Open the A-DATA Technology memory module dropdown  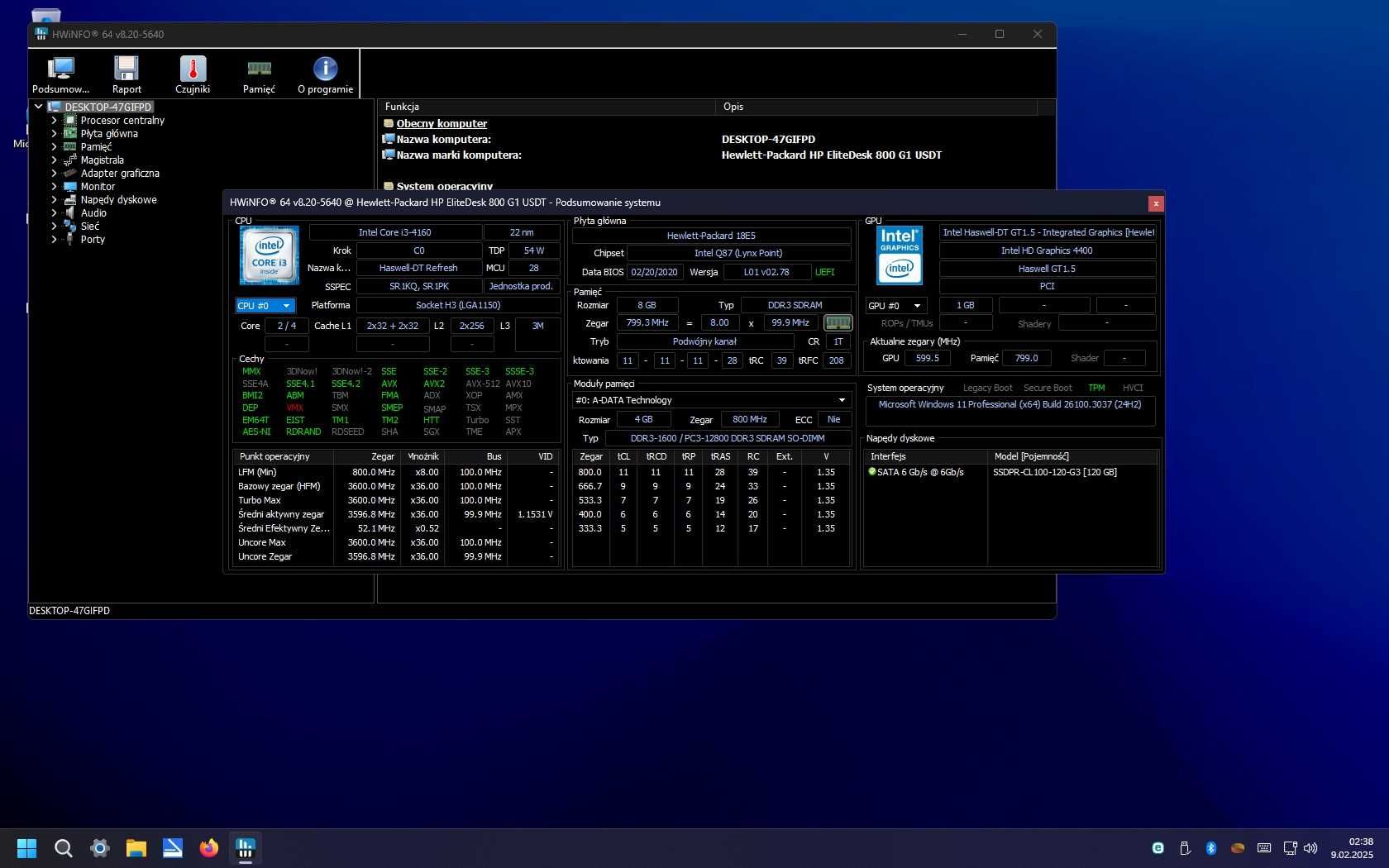[x=711, y=400]
